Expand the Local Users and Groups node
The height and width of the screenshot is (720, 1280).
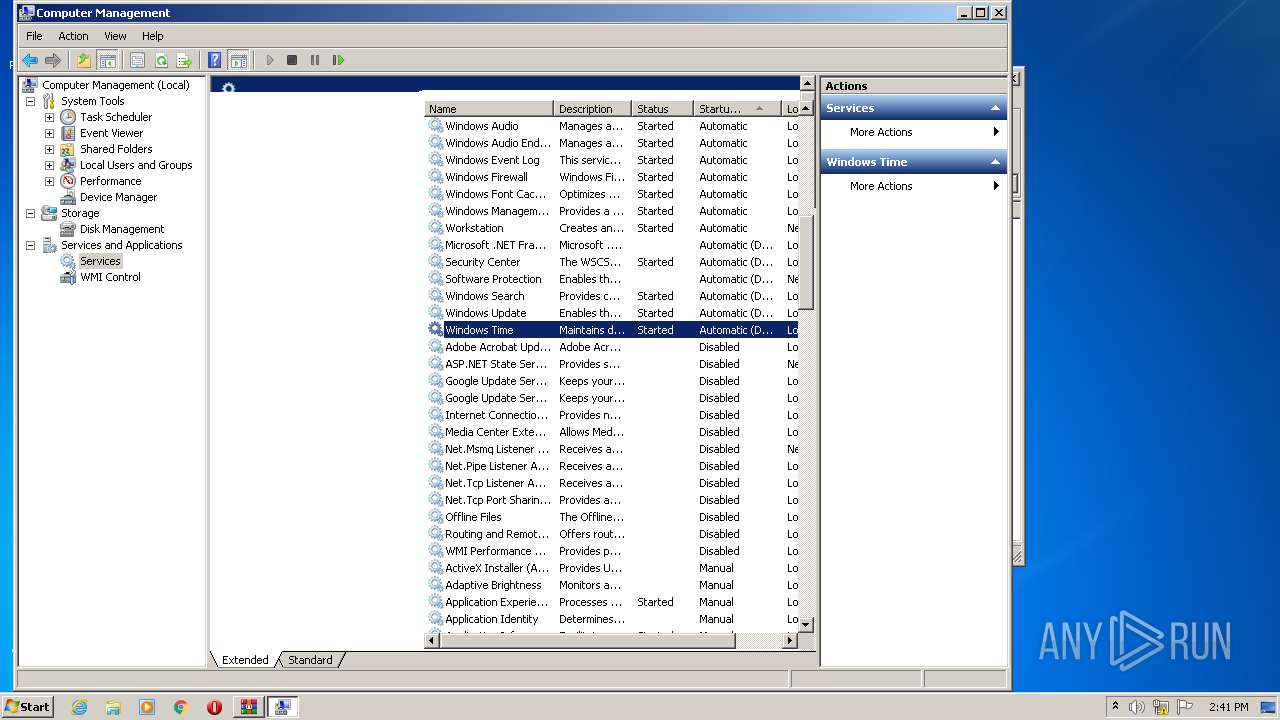coord(49,165)
